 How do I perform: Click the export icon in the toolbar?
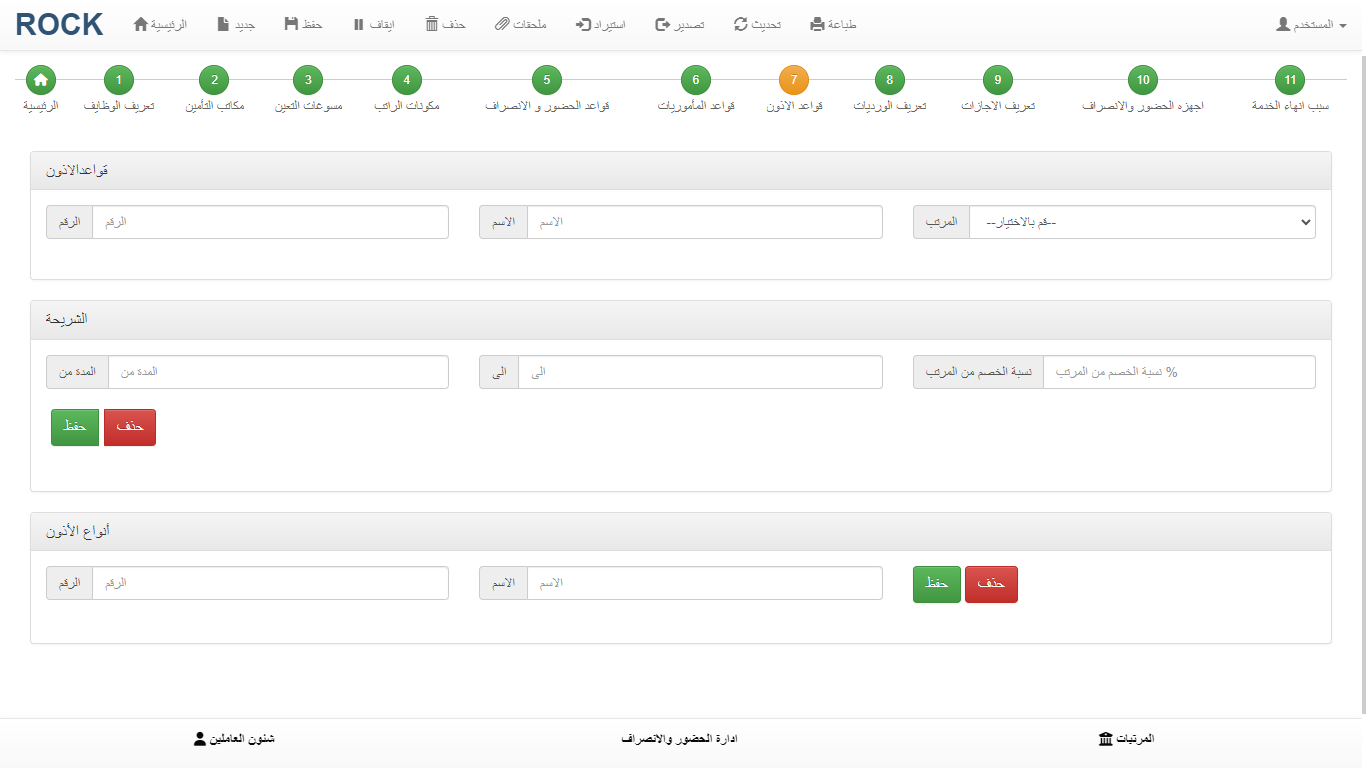(662, 24)
